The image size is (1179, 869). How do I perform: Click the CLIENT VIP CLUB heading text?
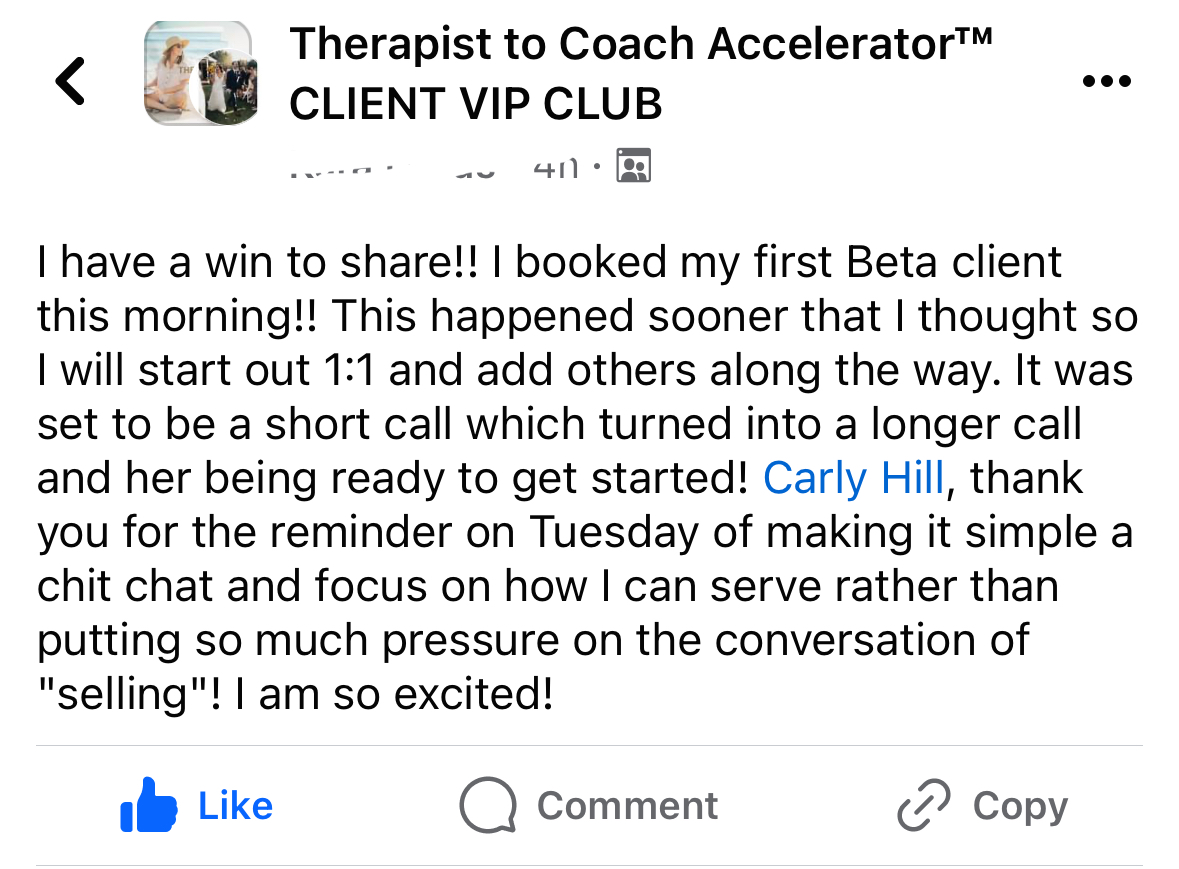475,104
